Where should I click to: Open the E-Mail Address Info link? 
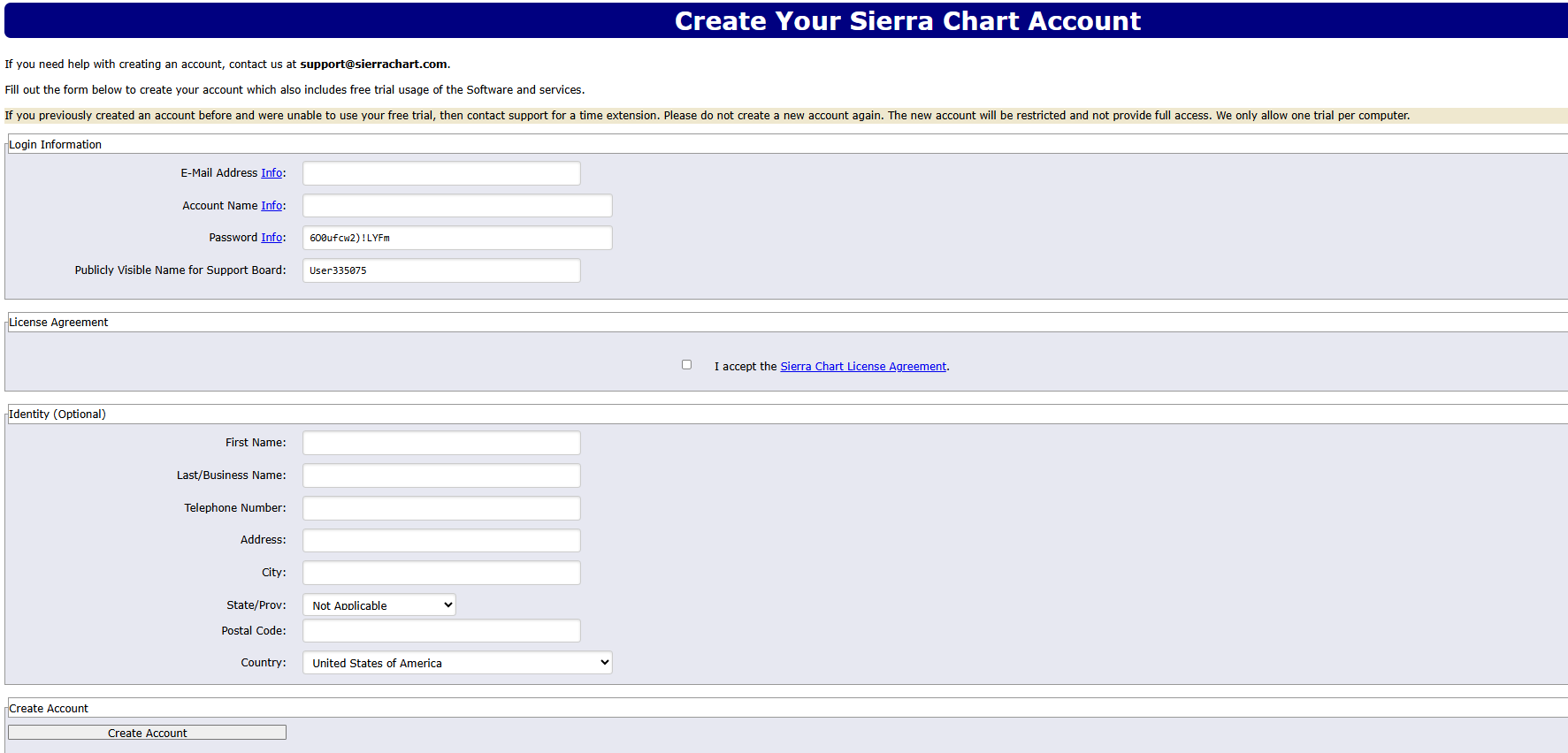click(272, 173)
